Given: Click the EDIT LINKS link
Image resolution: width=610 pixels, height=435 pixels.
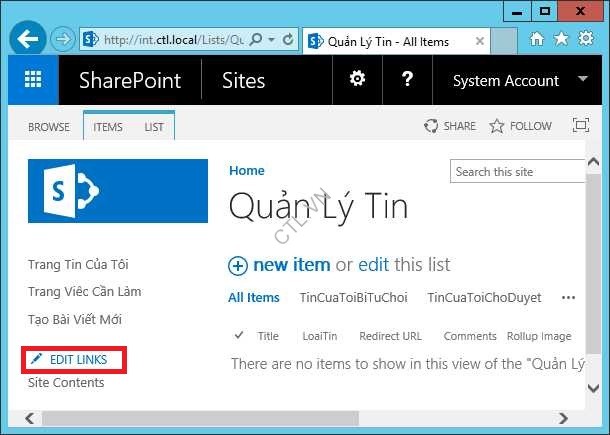Looking at the screenshot, I should [77, 359].
